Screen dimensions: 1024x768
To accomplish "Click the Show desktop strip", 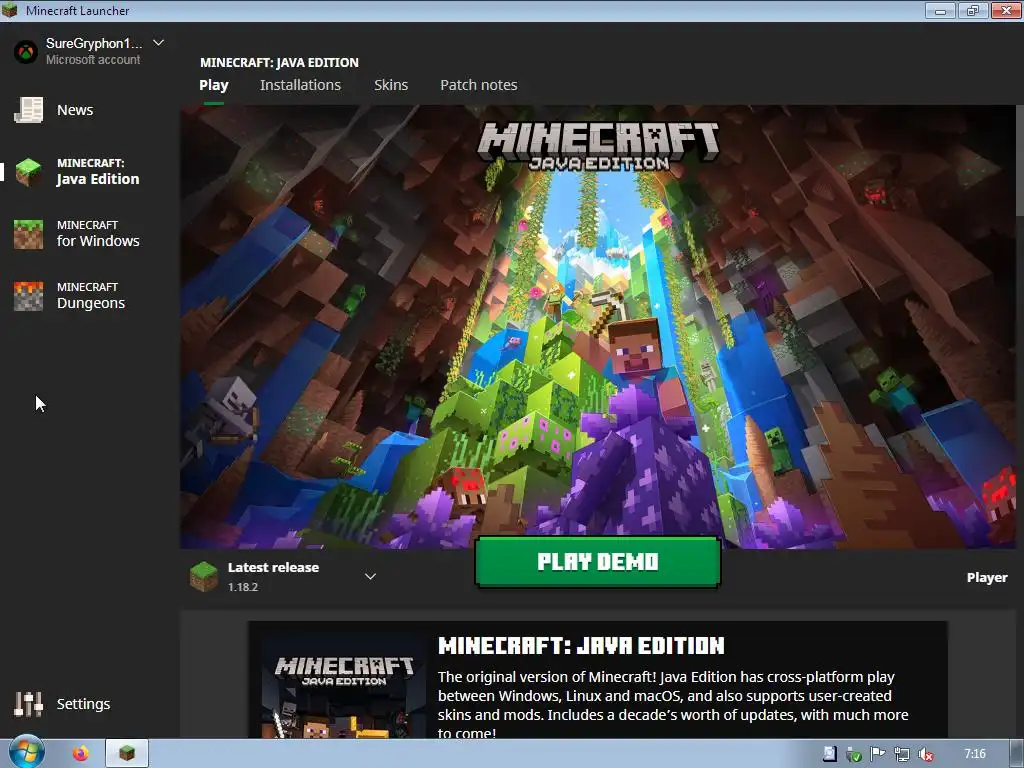I will point(1017,754).
